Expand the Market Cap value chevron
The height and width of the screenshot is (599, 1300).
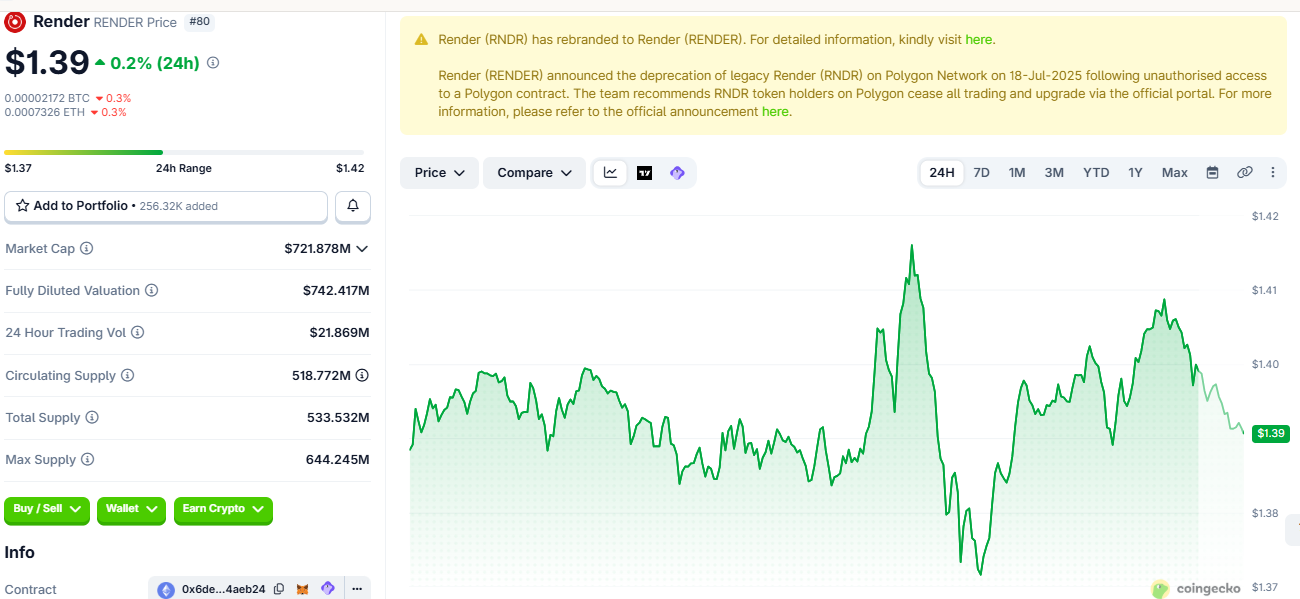click(362, 248)
